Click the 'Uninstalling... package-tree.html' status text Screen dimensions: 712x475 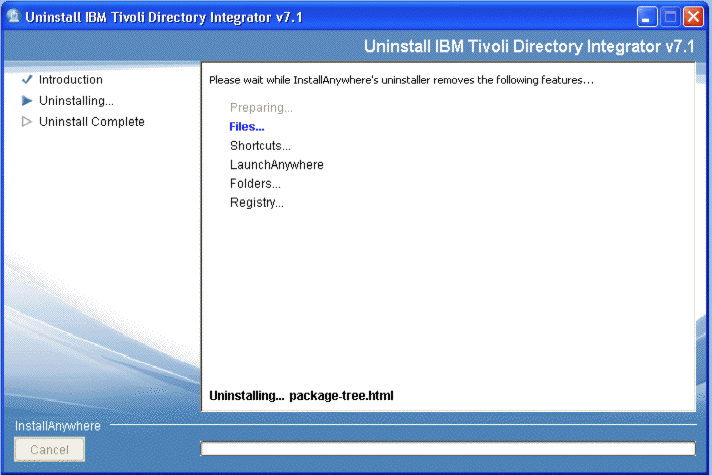301,396
